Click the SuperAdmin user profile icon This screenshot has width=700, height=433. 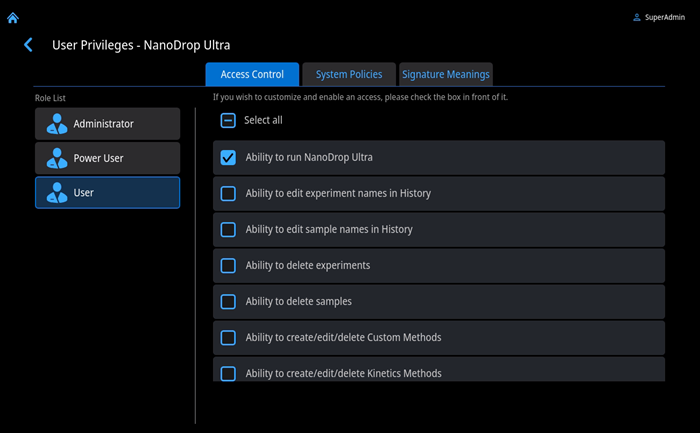(637, 18)
